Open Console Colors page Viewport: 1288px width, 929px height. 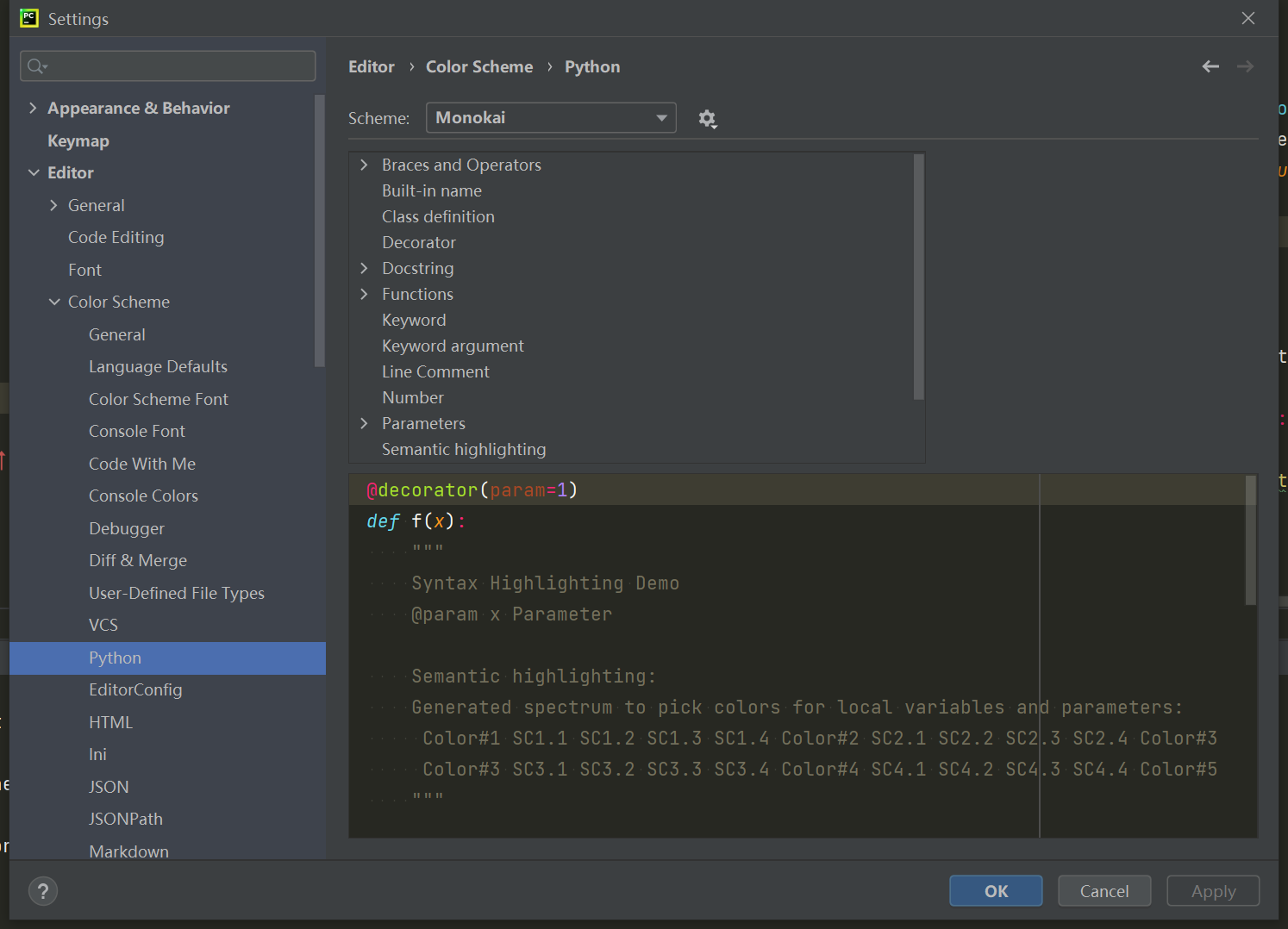[x=144, y=496]
